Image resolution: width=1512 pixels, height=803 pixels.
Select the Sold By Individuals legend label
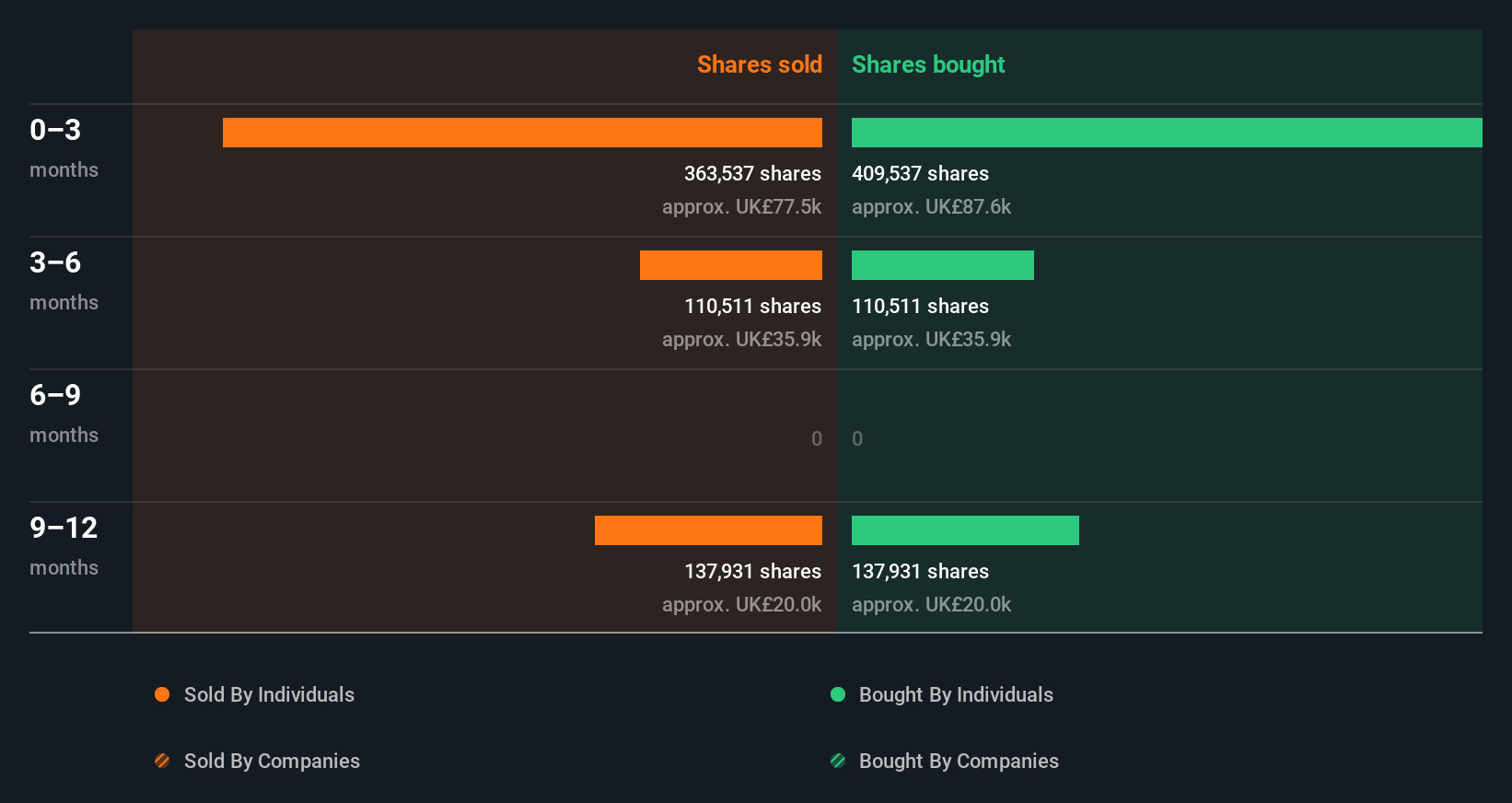click(x=269, y=695)
